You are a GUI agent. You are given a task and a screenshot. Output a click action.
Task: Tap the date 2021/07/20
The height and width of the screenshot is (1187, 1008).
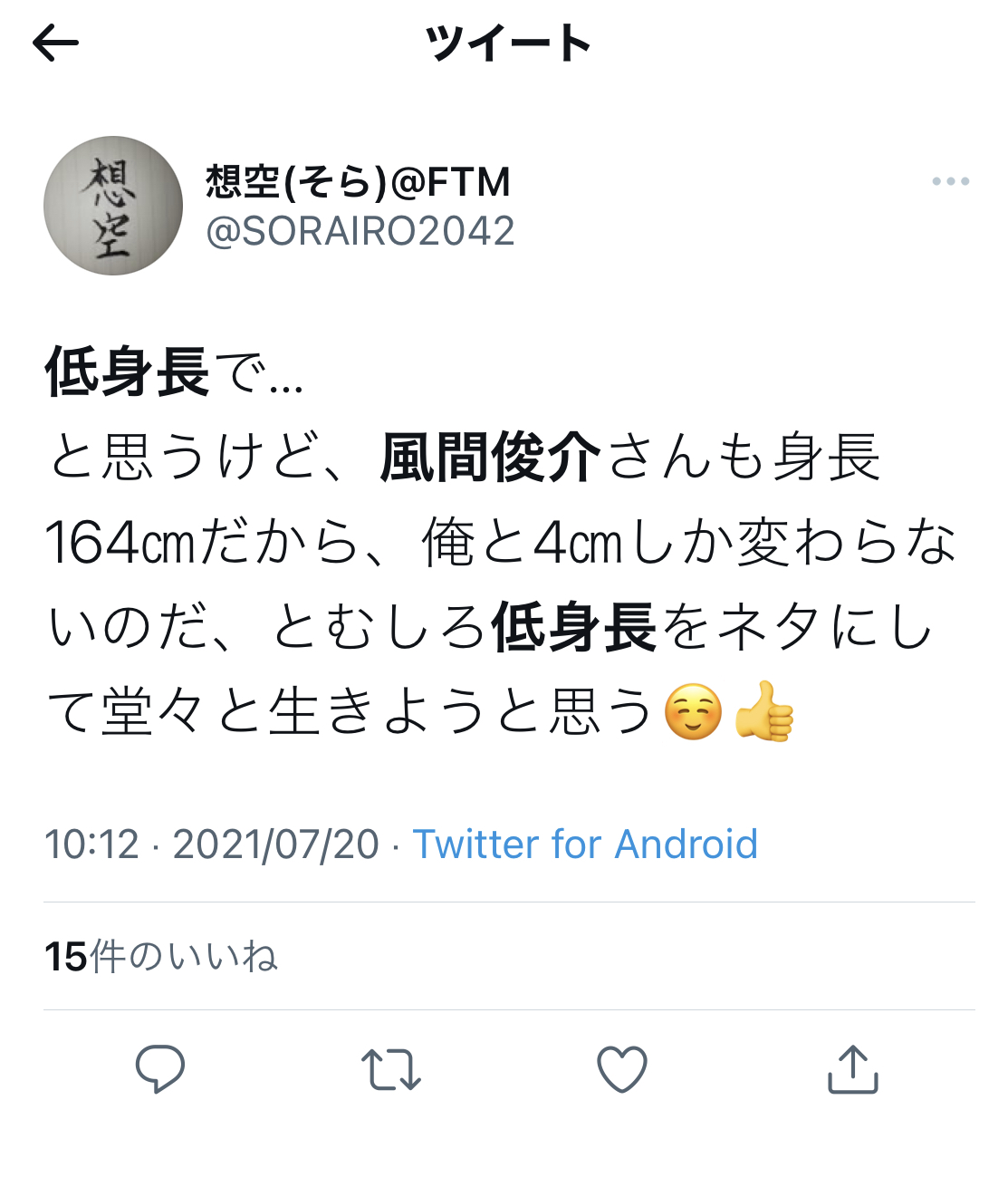click(x=276, y=844)
